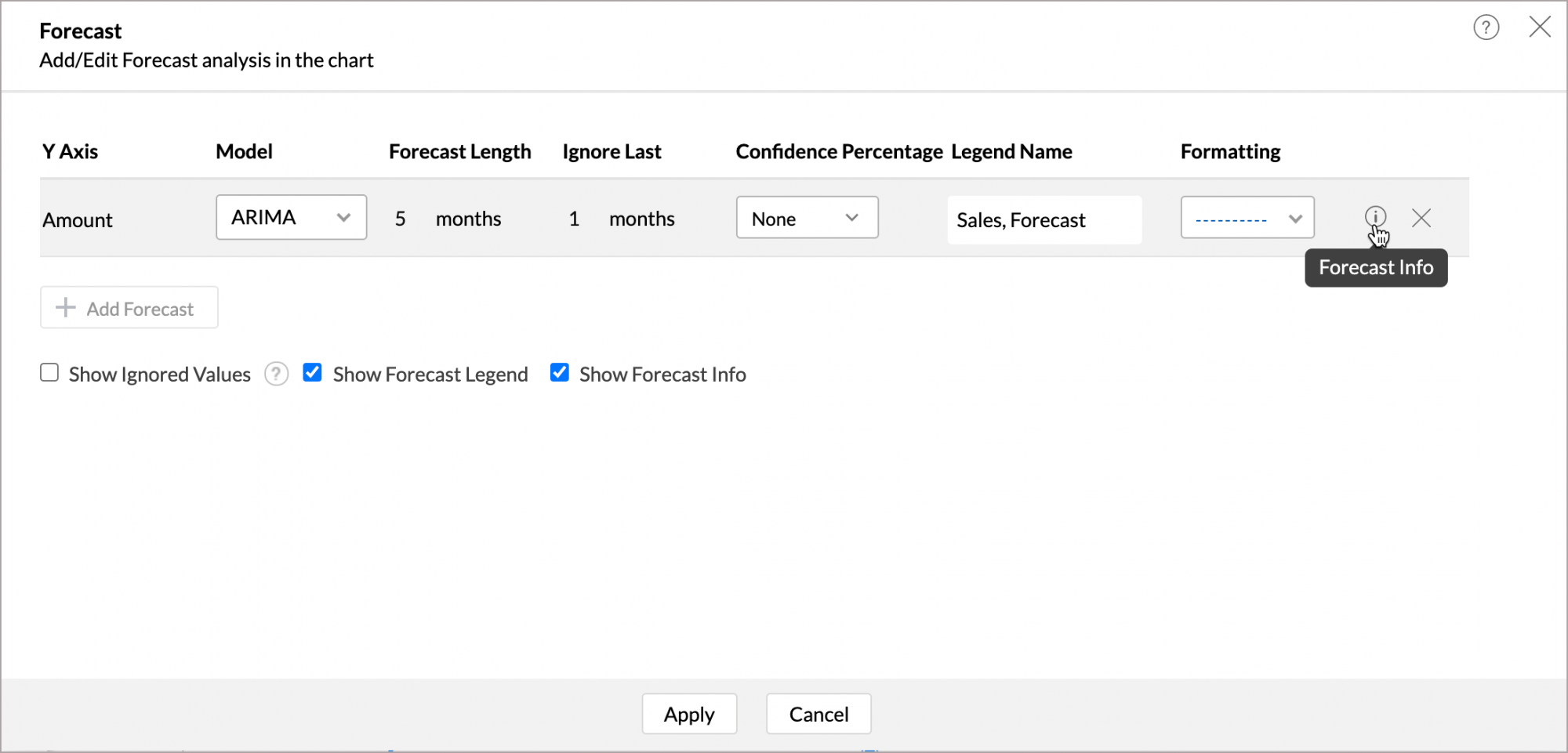
Task: Click the Add Forecast button
Action: (x=129, y=307)
